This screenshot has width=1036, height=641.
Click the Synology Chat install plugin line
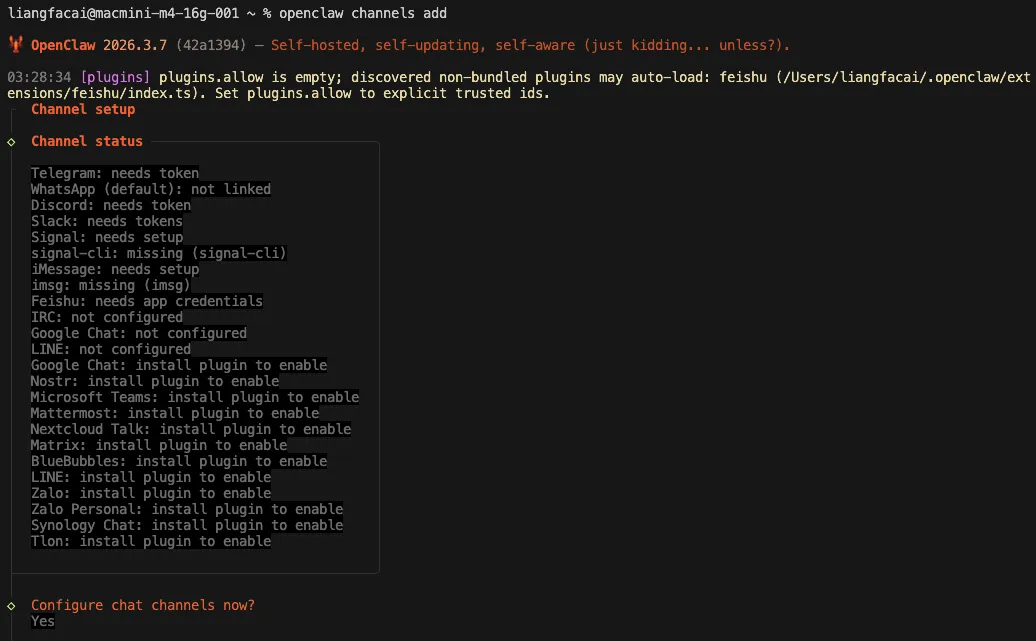tap(187, 525)
